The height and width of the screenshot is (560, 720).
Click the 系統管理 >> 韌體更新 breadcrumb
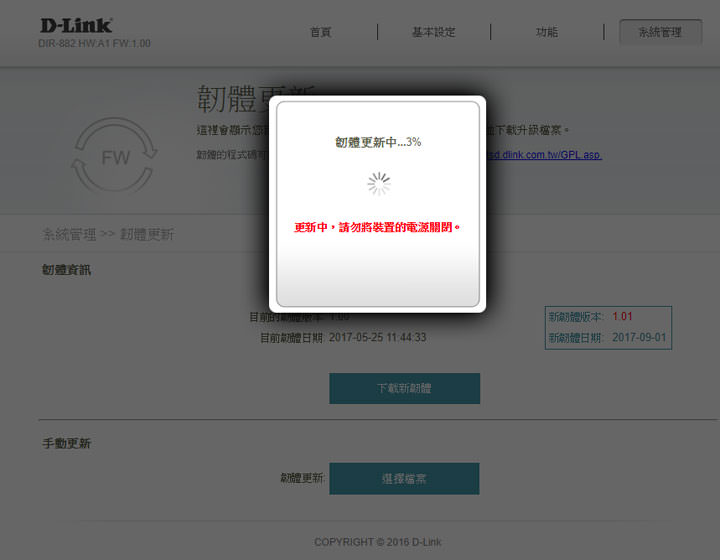click(x=108, y=235)
